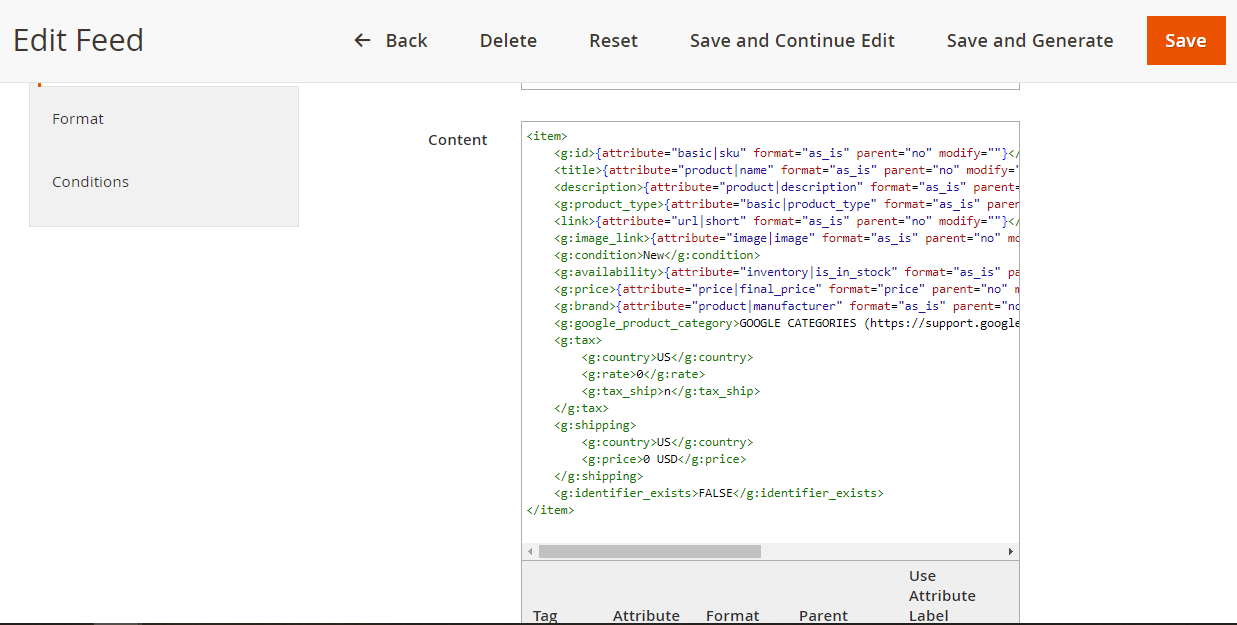Viewport: 1237px width, 625px height.
Task: Switch to the Conditions tab
Action: point(90,182)
